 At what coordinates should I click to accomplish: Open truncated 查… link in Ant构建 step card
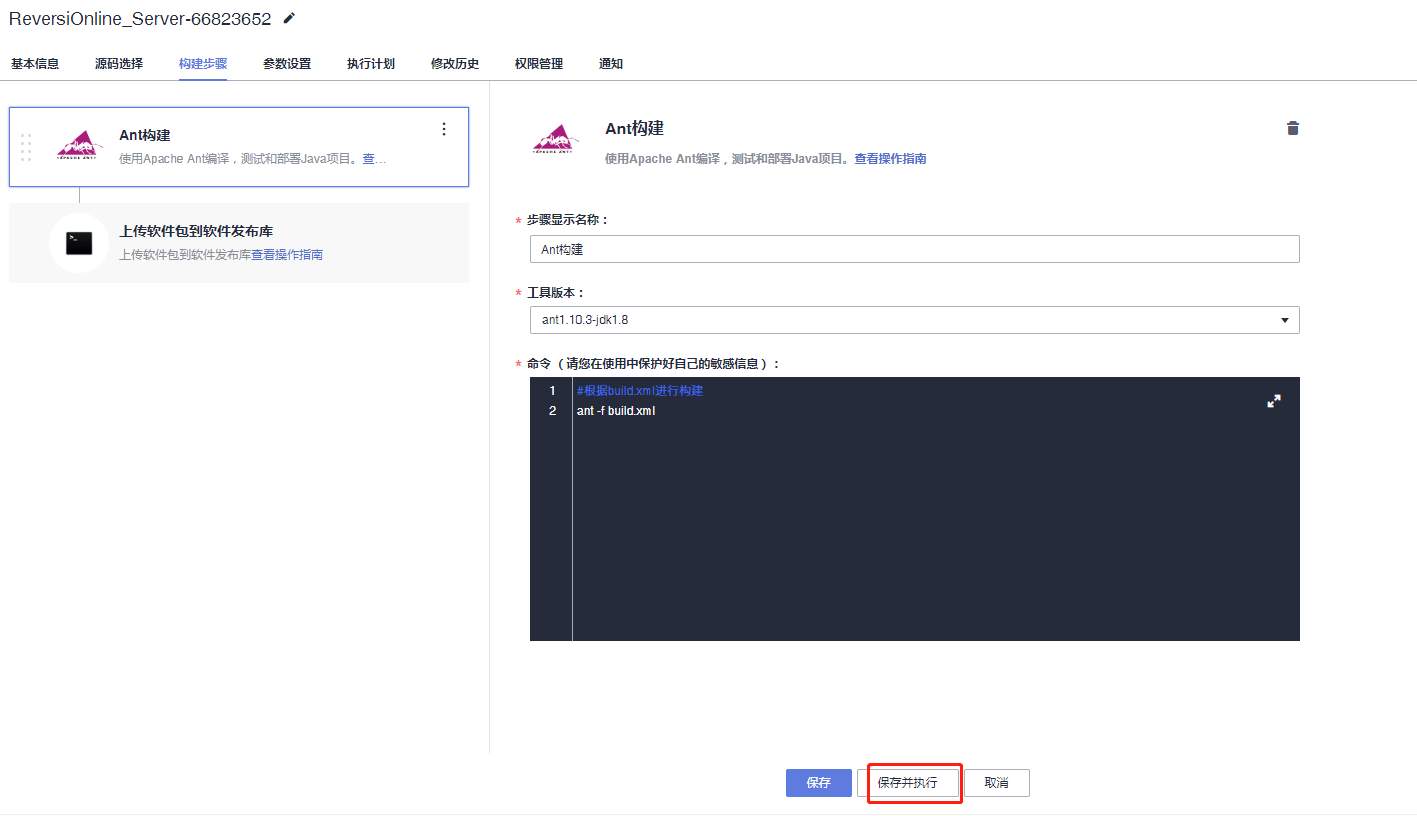pos(374,159)
